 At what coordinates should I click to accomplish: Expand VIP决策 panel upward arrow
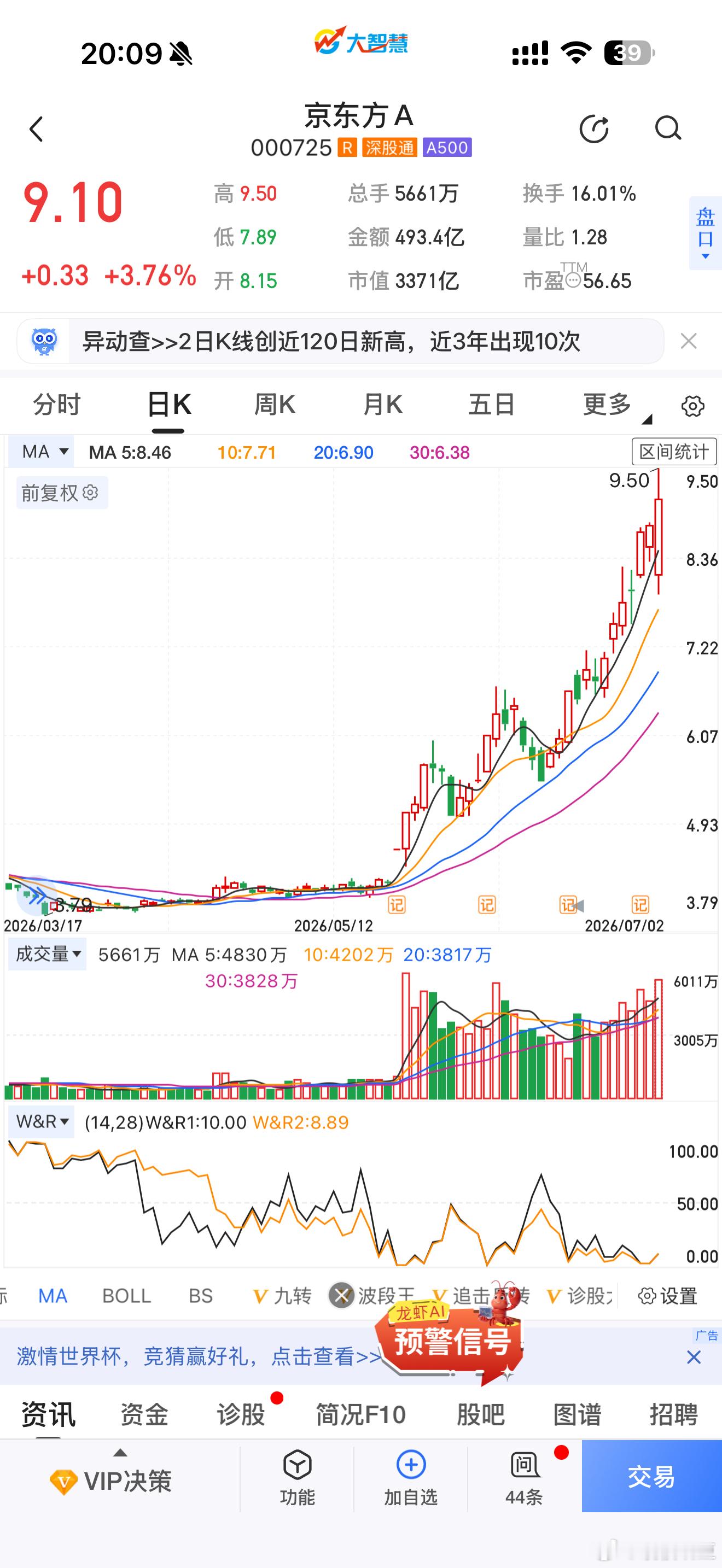(x=120, y=1452)
